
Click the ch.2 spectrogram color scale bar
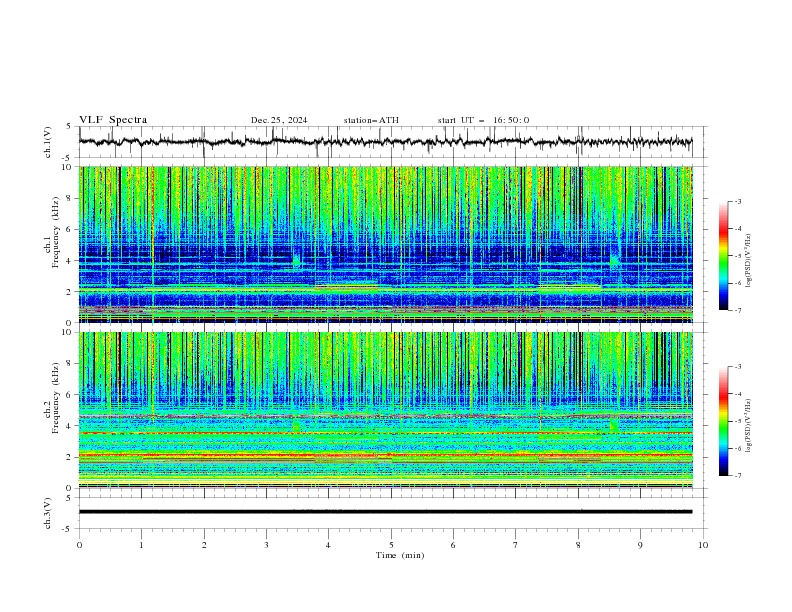click(x=723, y=421)
